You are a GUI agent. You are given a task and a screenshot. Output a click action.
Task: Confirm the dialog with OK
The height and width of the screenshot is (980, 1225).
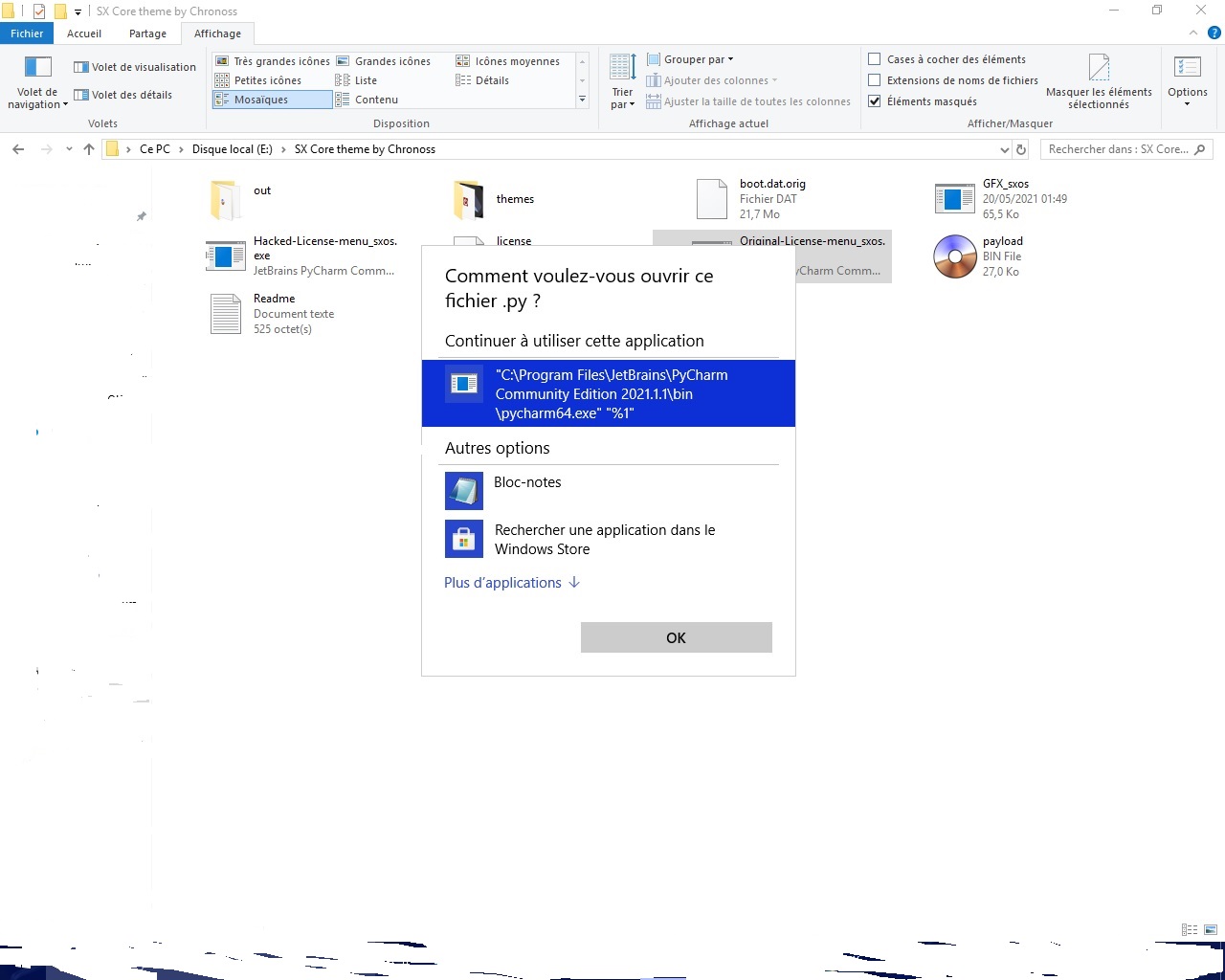click(677, 637)
